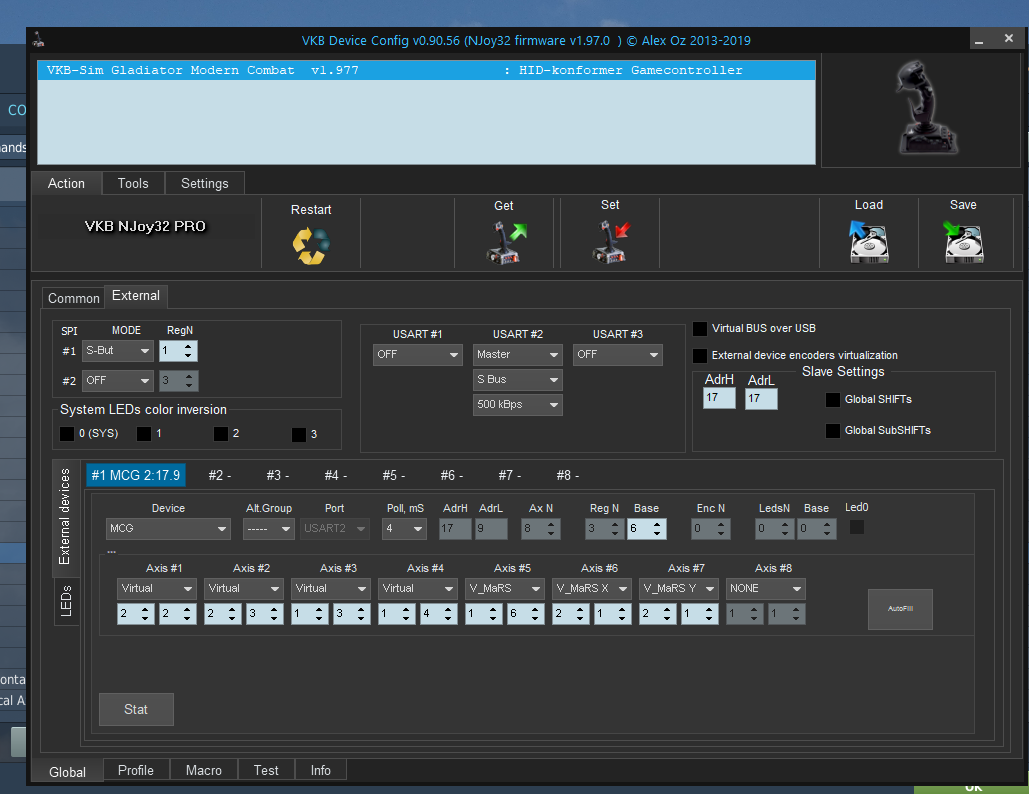Open the Alt.Group dropdown
The height and width of the screenshot is (794, 1029).
tap(268, 528)
